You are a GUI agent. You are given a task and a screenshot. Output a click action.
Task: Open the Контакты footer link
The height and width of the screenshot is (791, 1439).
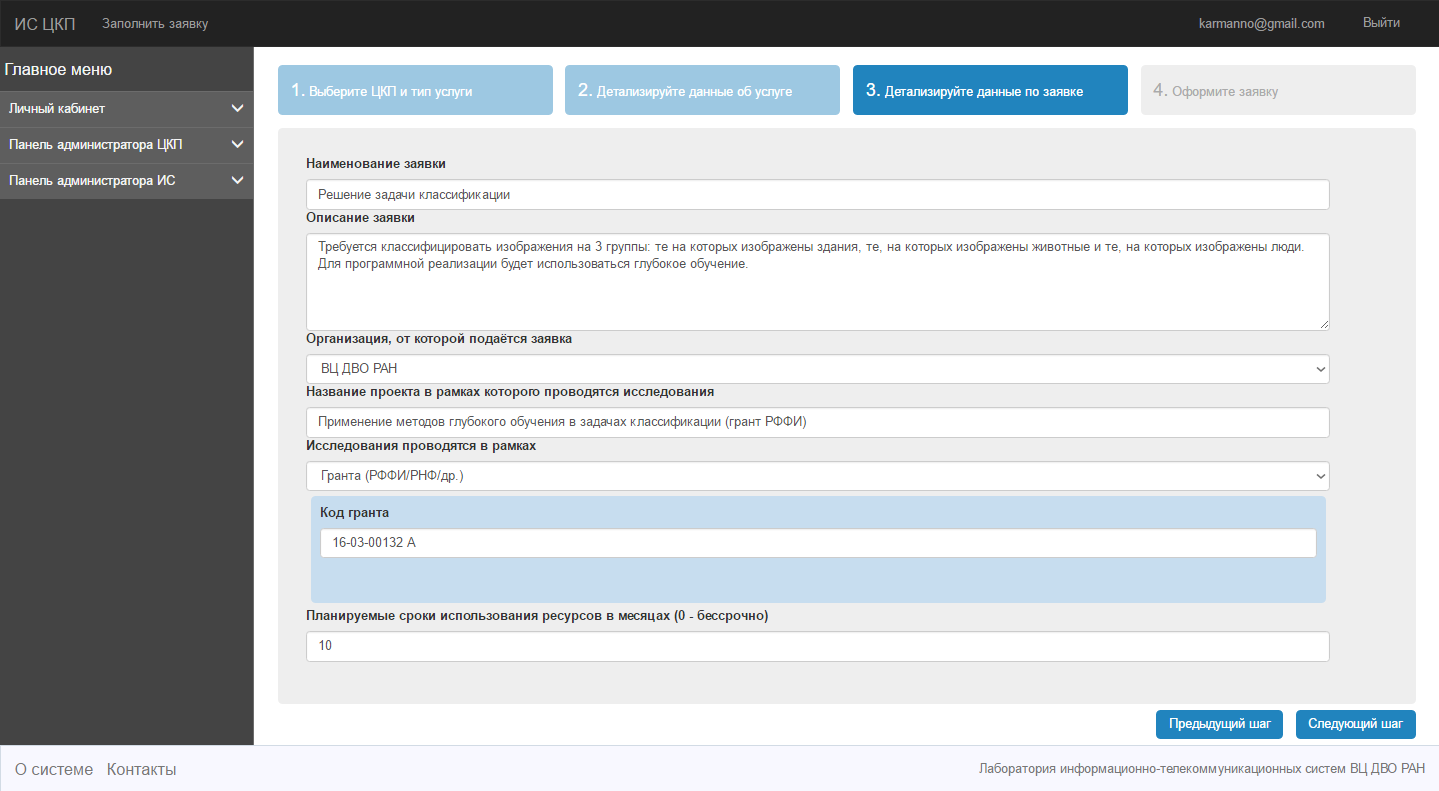(x=142, y=769)
